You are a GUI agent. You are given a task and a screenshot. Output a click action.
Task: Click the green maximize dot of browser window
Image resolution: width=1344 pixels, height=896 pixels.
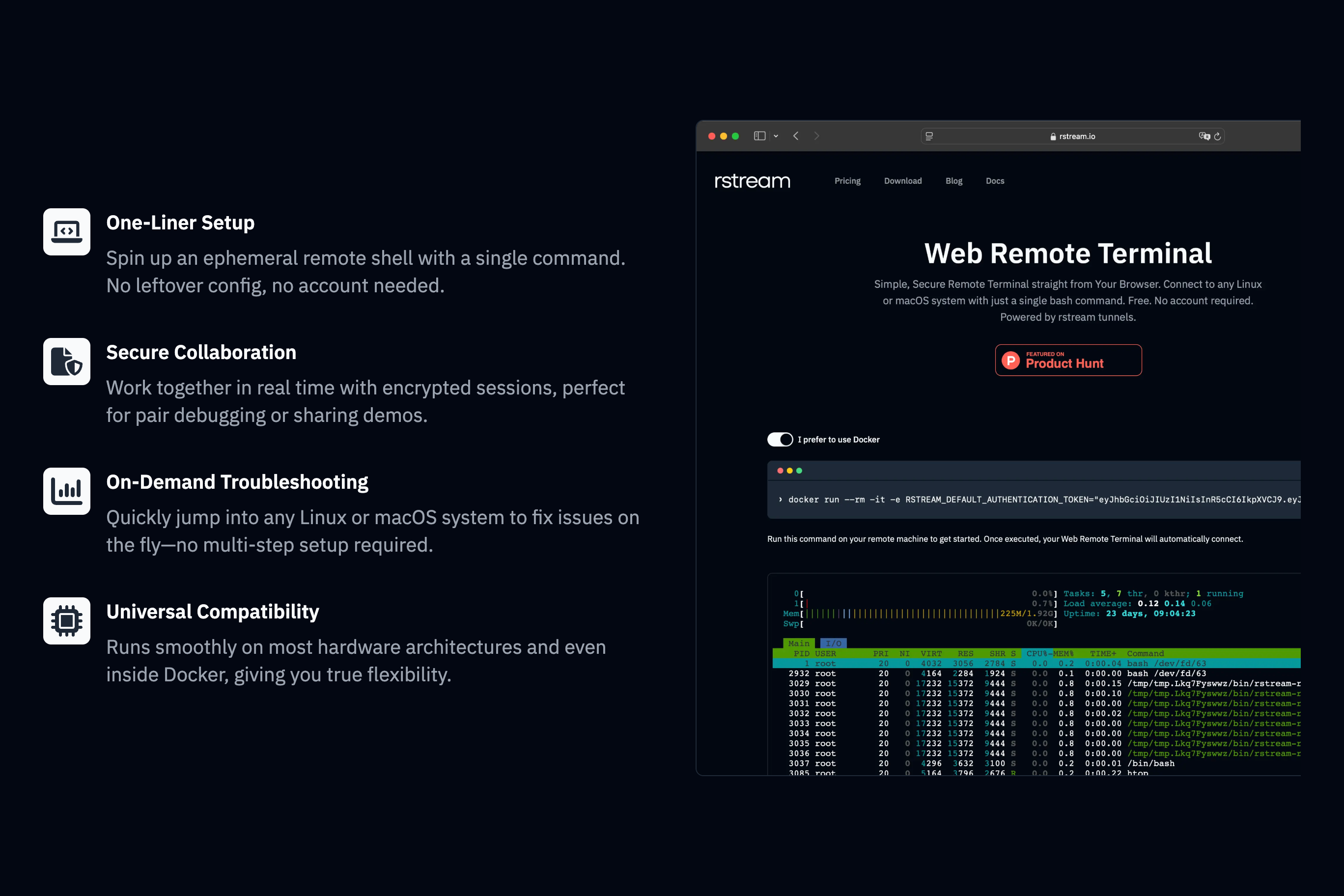click(735, 136)
